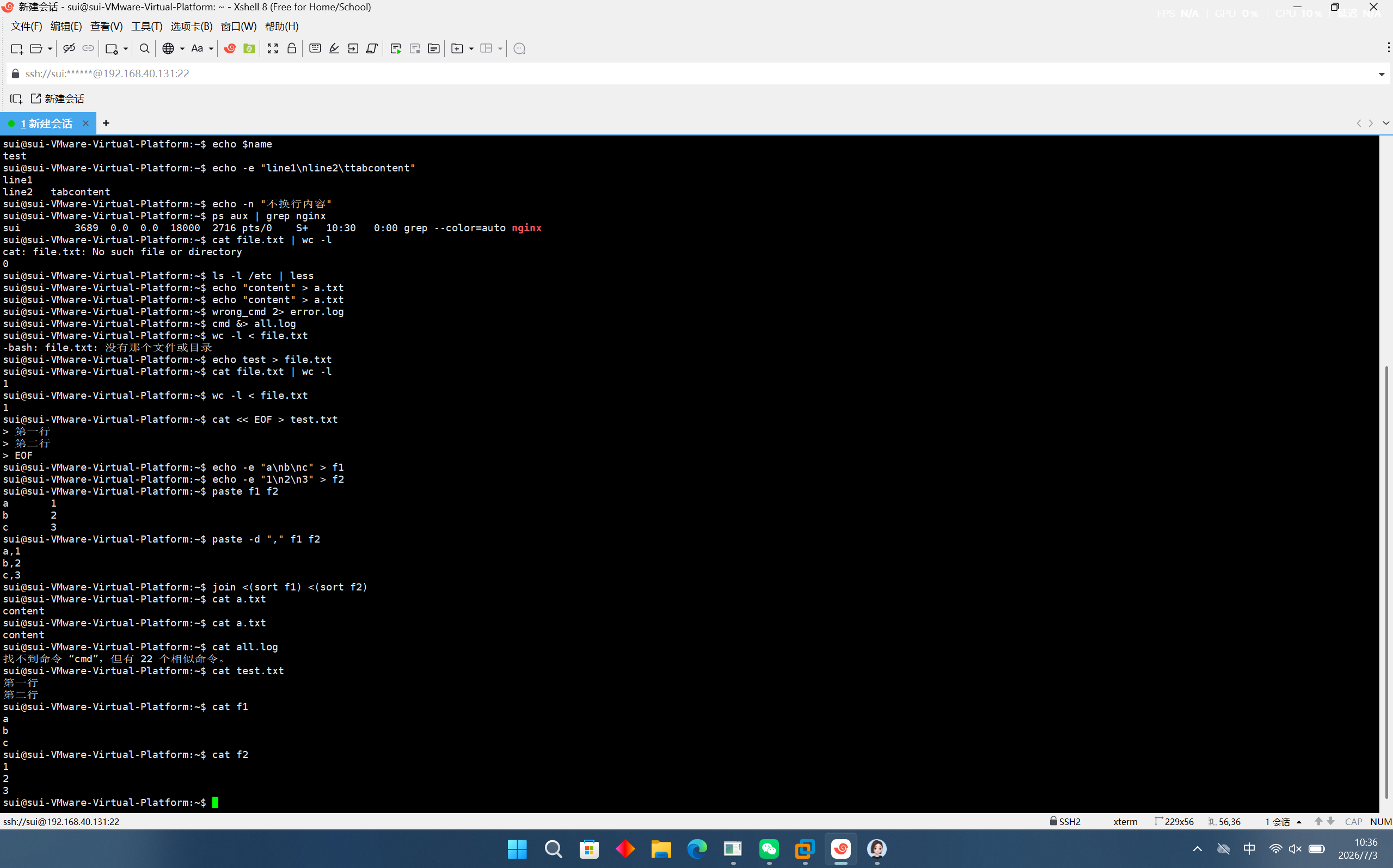Click the status bar down arrow
1393x868 pixels.
click(x=1330, y=822)
